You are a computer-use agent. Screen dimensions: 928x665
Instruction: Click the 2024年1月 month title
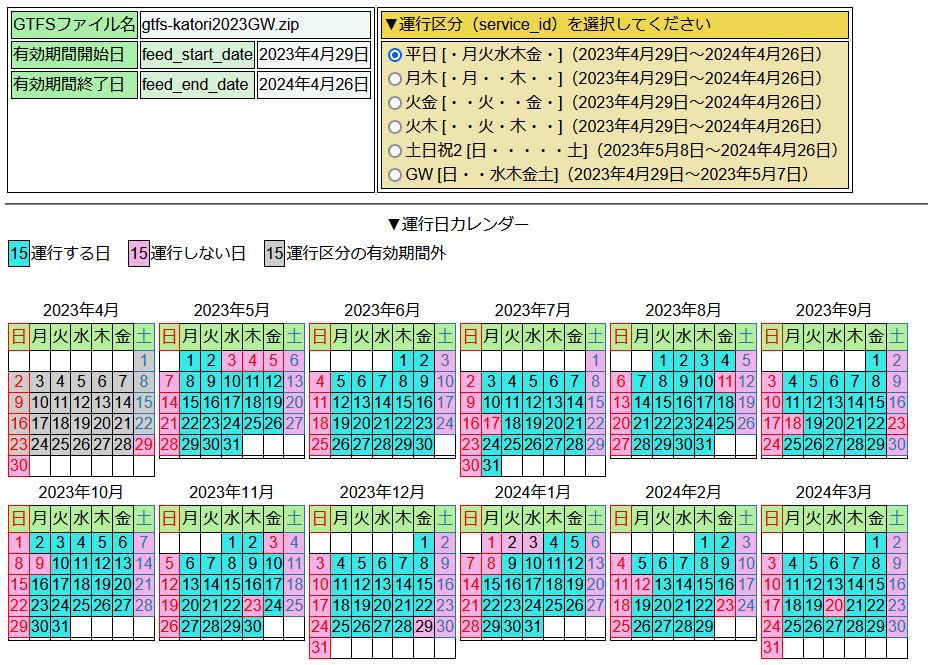point(532,491)
